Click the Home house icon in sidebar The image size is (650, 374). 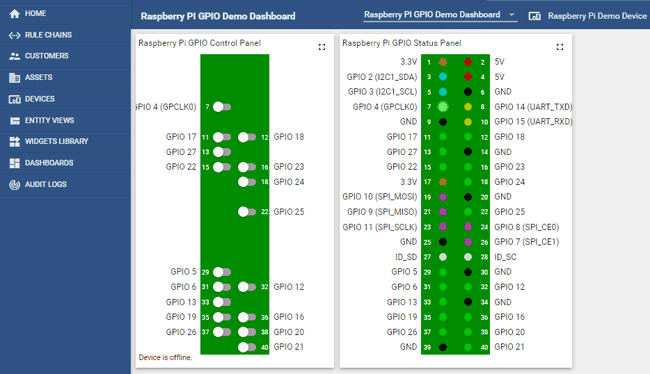(15, 14)
